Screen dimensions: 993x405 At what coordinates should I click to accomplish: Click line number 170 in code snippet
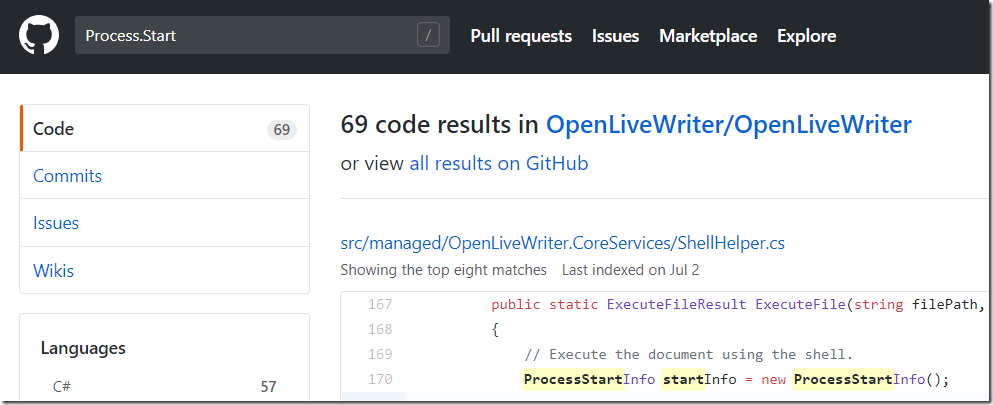point(380,379)
